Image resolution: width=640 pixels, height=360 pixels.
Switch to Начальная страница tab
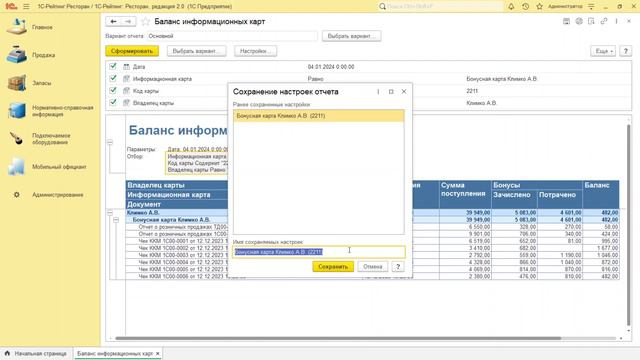[x=36, y=353]
